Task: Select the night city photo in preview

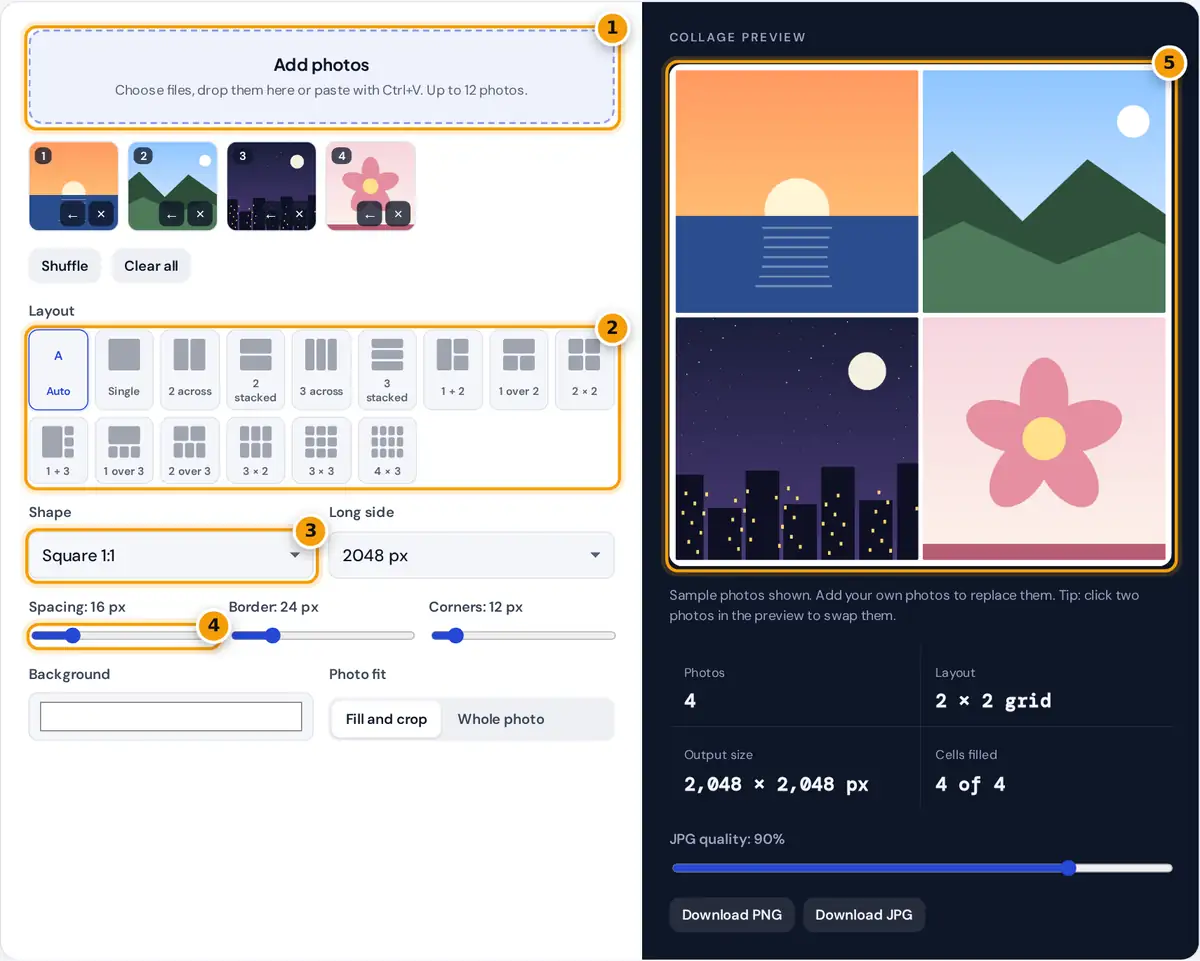Action: [797, 439]
